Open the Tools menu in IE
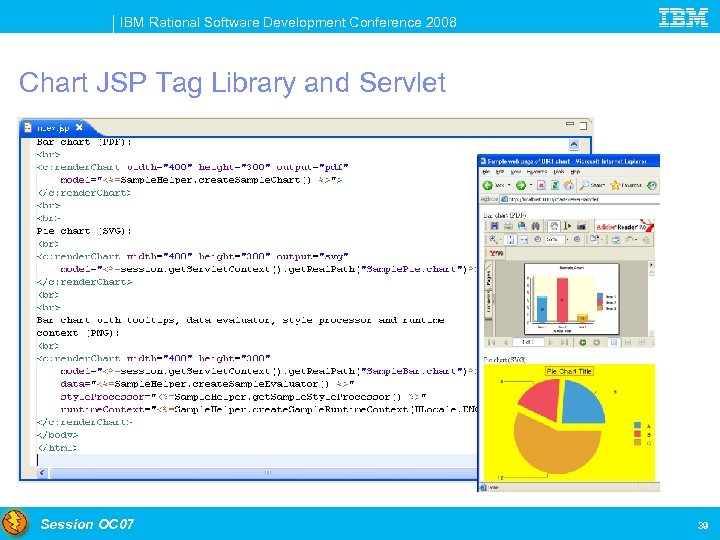The image size is (720, 540). [x=558, y=172]
